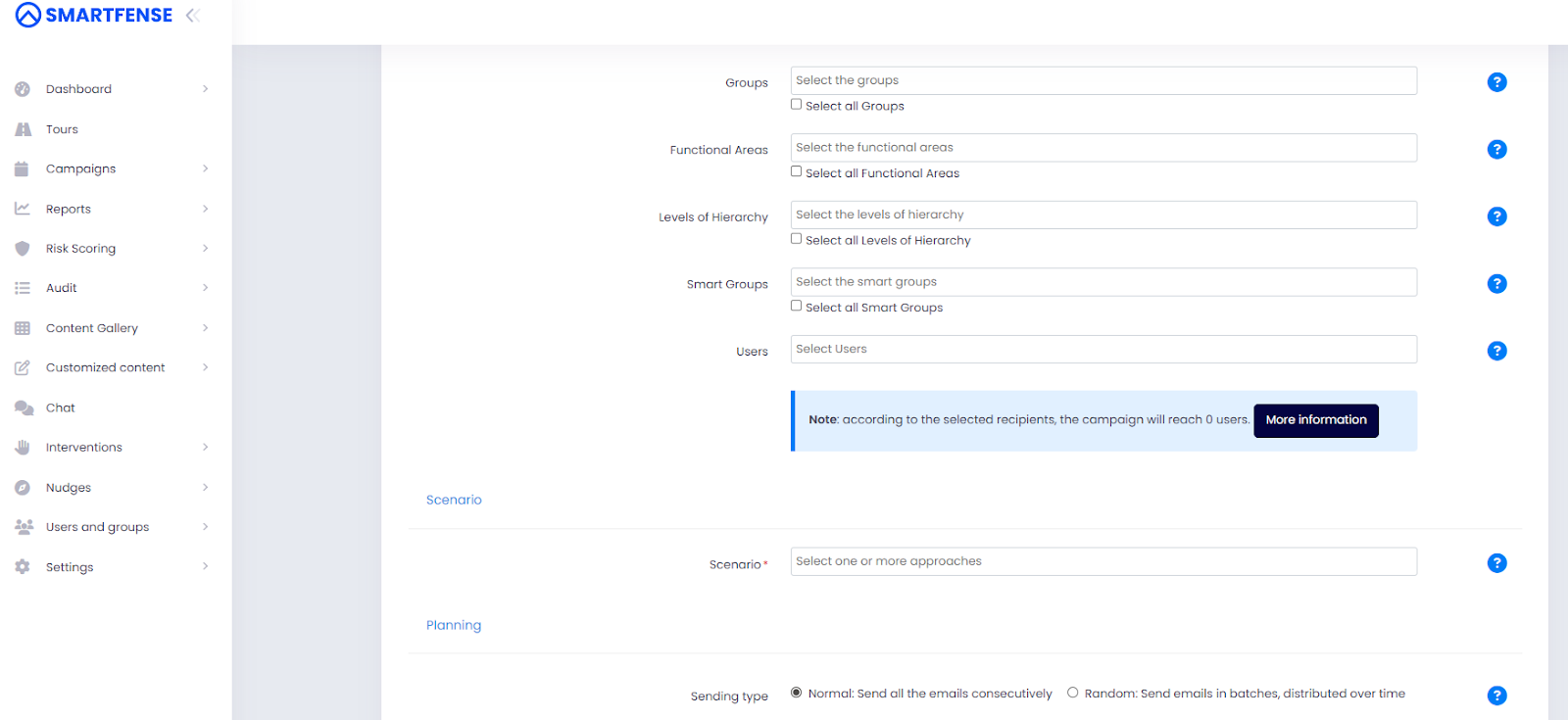Open the Reports menu item
This screenshot has height=720, width=1568.
point(69,210)
